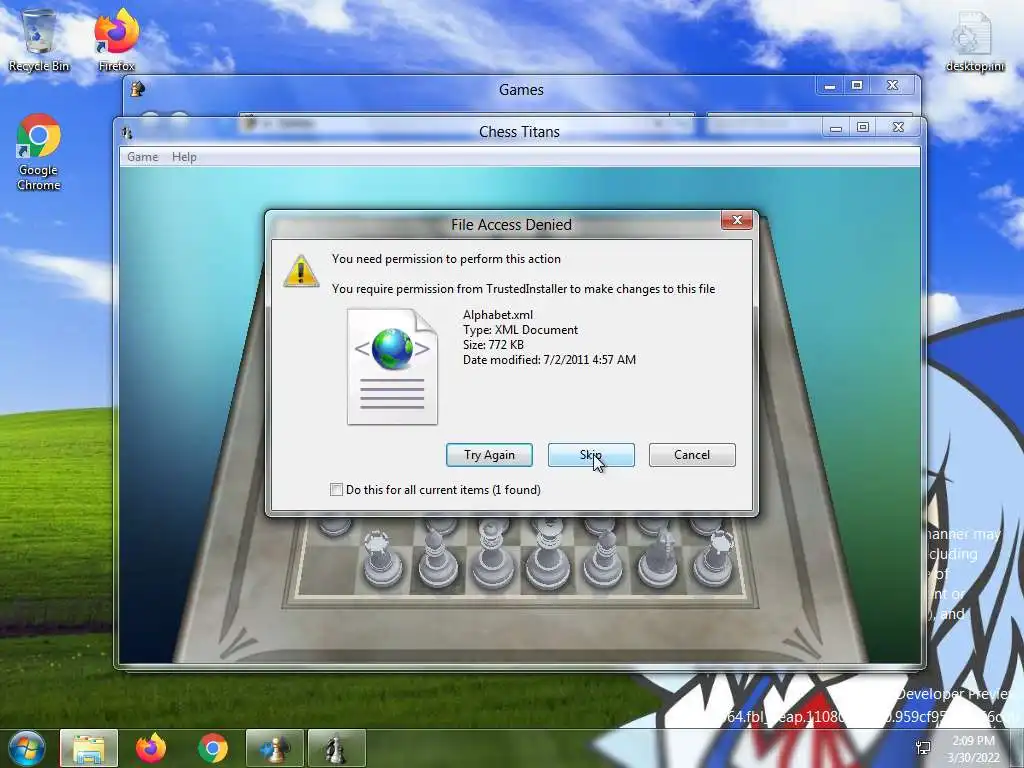Click the network tray icon
This screenshot has width=1024, height=768.
click(x=923, y=748)
